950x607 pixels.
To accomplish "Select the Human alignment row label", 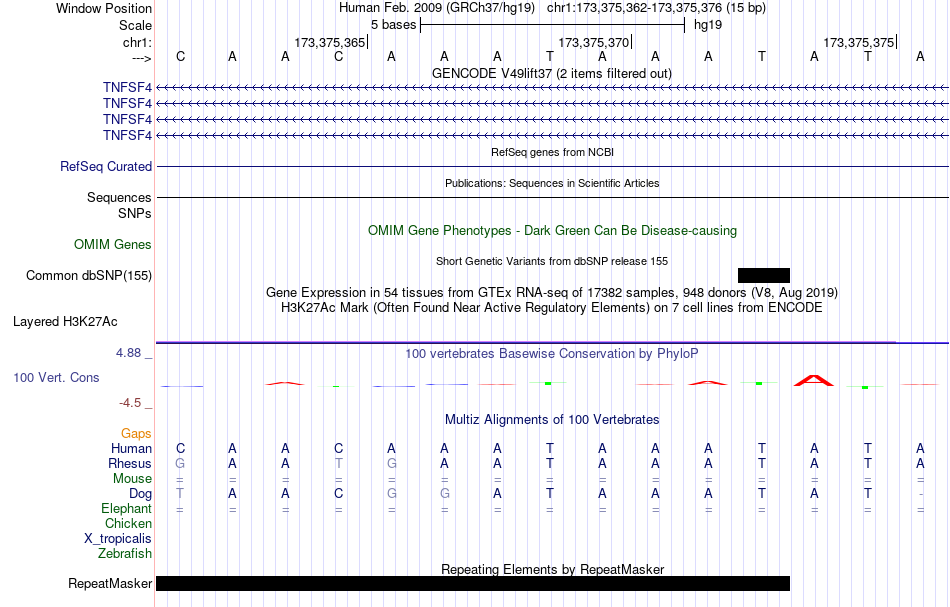I will tap(131, 449).
